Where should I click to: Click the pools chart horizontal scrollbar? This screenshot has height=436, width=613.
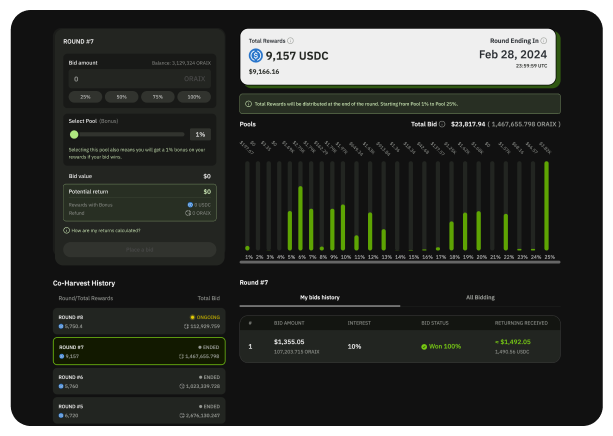click(400, 262)
